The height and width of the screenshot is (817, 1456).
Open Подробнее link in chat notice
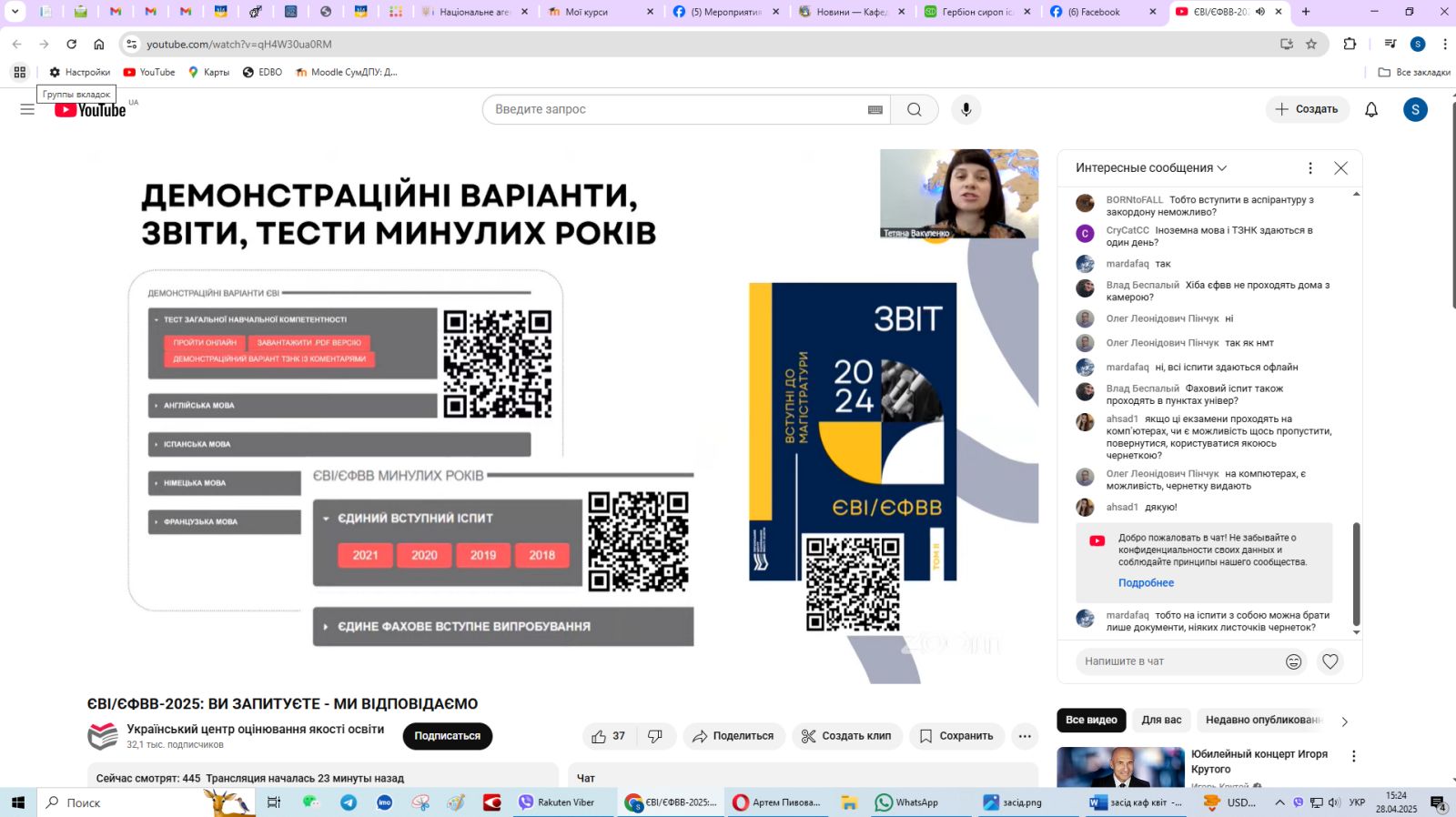click(1146, 583)
